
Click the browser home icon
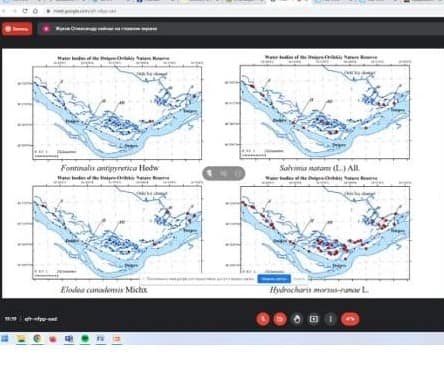pyautogui.click(x=35, y=11)
